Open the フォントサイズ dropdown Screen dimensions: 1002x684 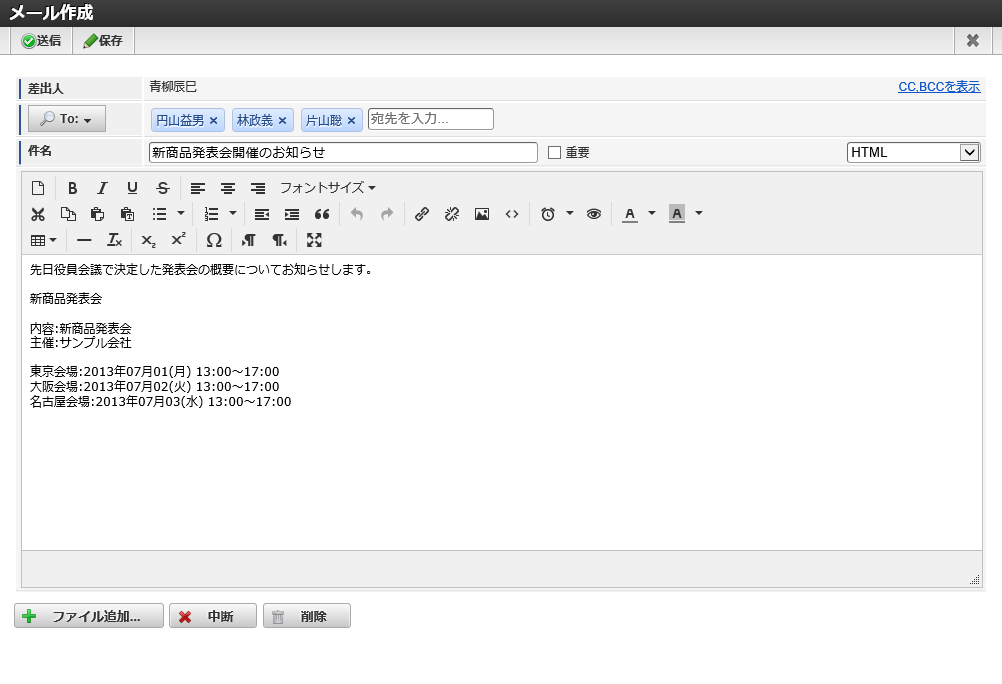click(328, 188)
